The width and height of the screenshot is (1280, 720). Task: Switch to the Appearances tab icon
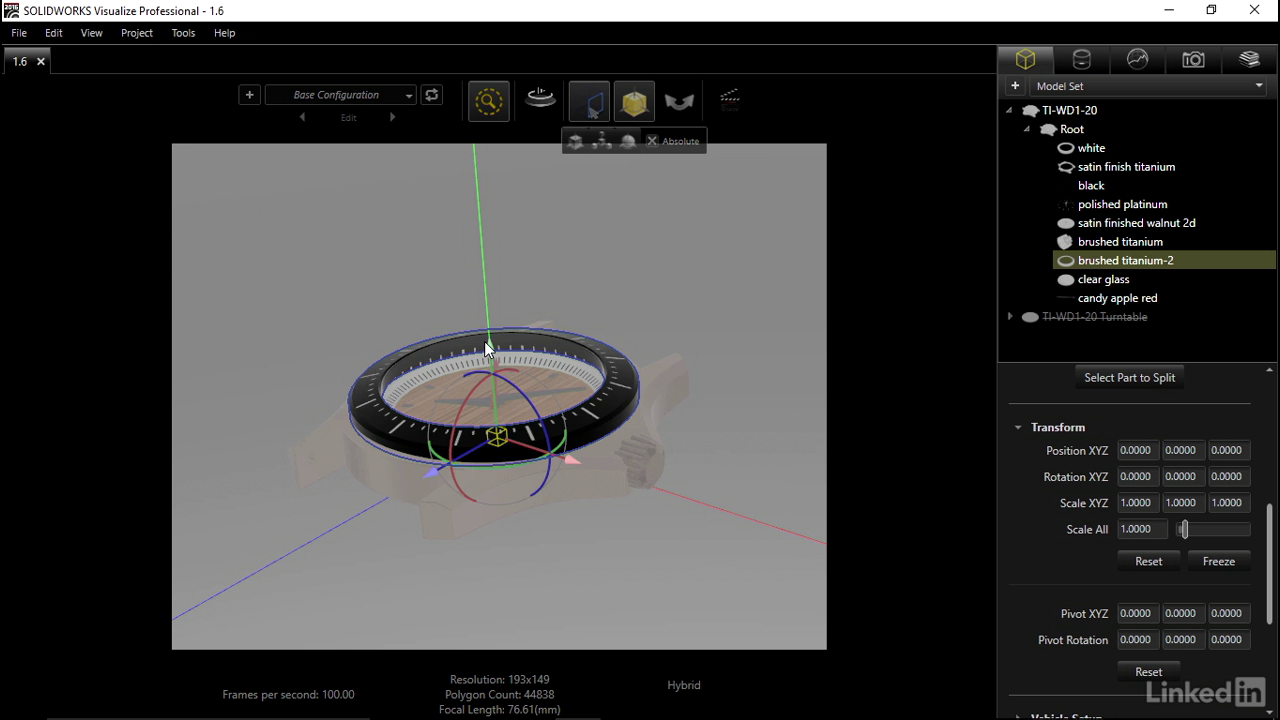pos(1081,60)
